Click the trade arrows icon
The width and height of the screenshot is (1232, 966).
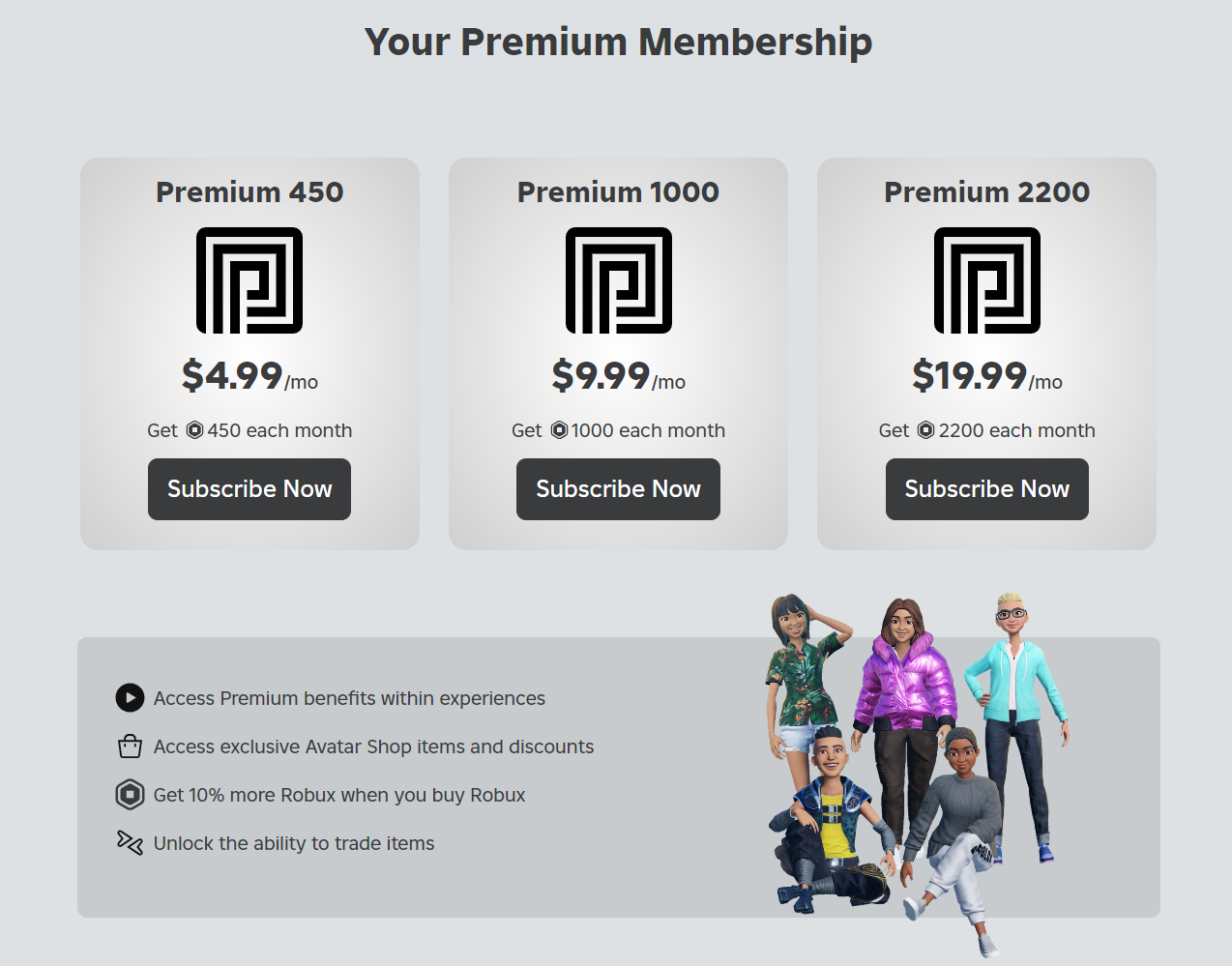pyautogui.click(x=130, y=842)
